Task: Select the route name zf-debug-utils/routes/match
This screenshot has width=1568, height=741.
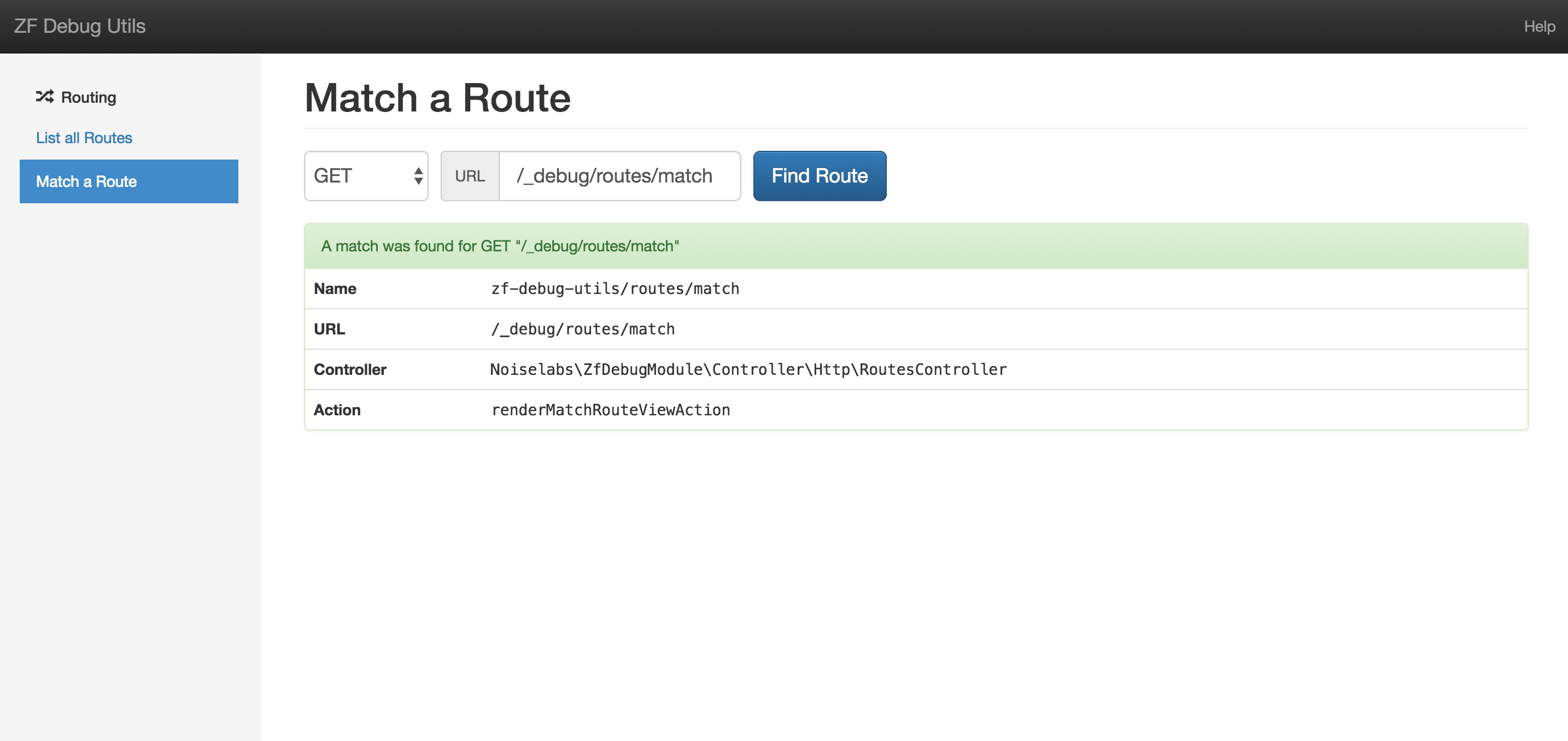Action: coord(615,289)
